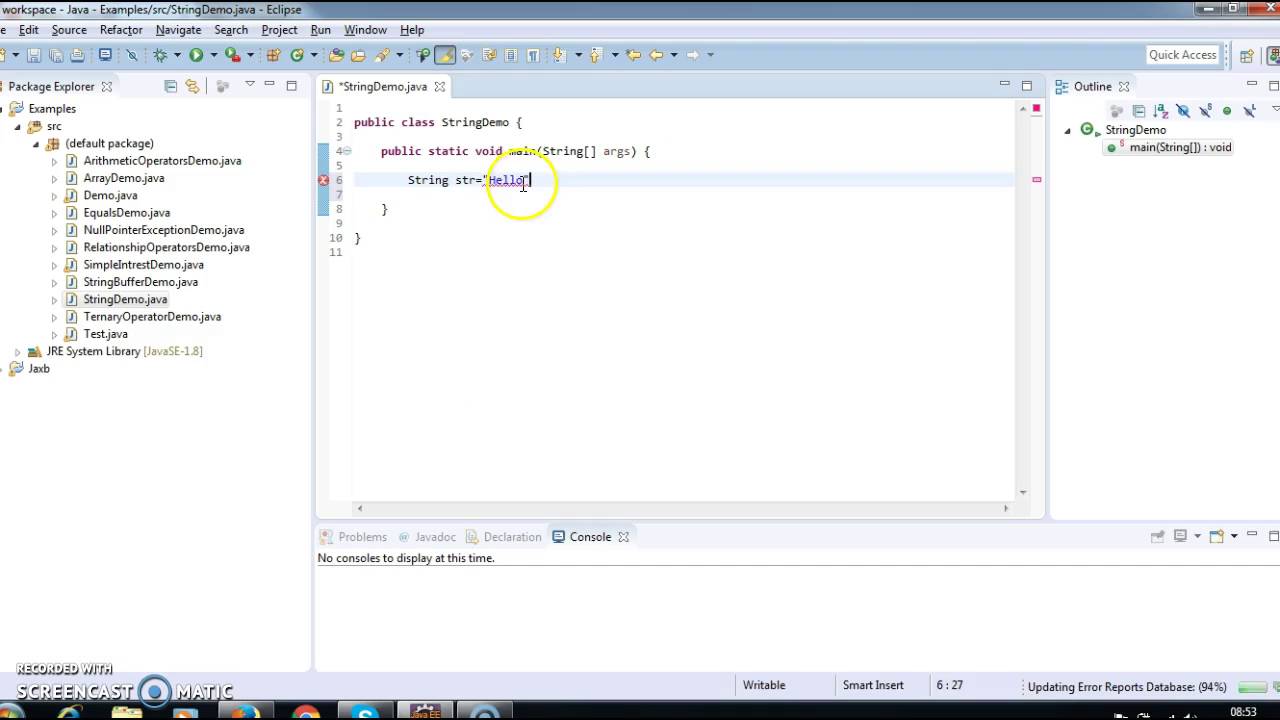Click the Back navigation yellow arrow
The width and height of the screenshot is (1280, 720).
pos(656,55)
